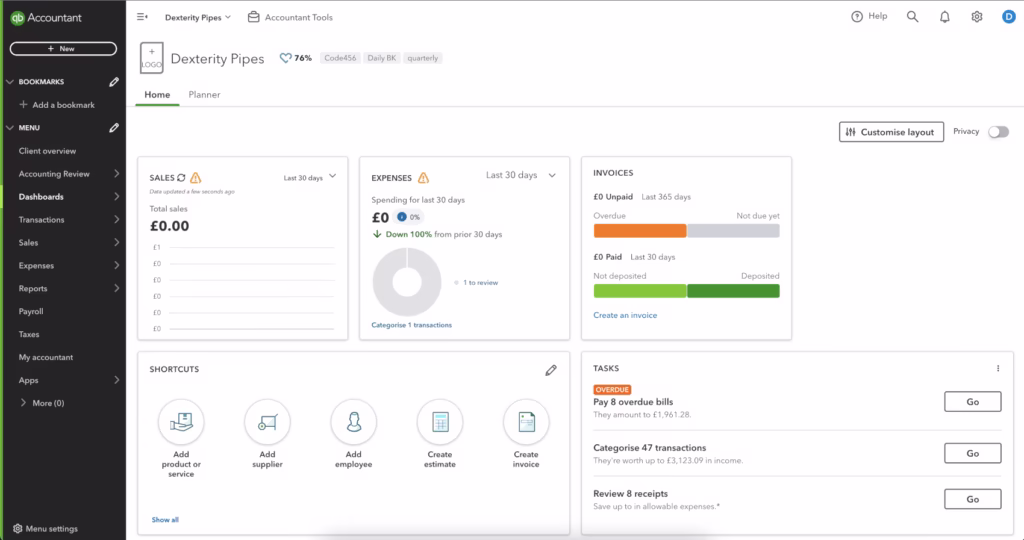Edit menu using the pencil icon

point(114,128)
